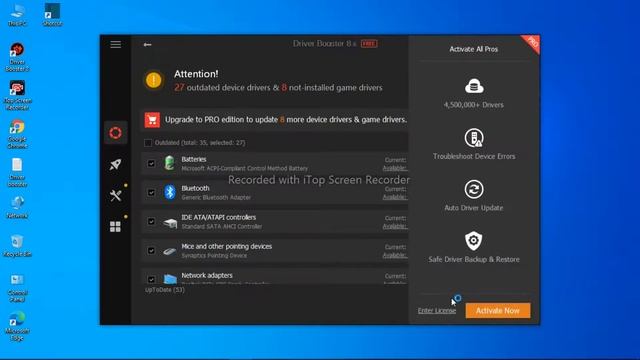The image size is (640, 360).
Task: Click Microsoft ACPI-Compliant Control Method Battery text
Action: tap(244, 168)
